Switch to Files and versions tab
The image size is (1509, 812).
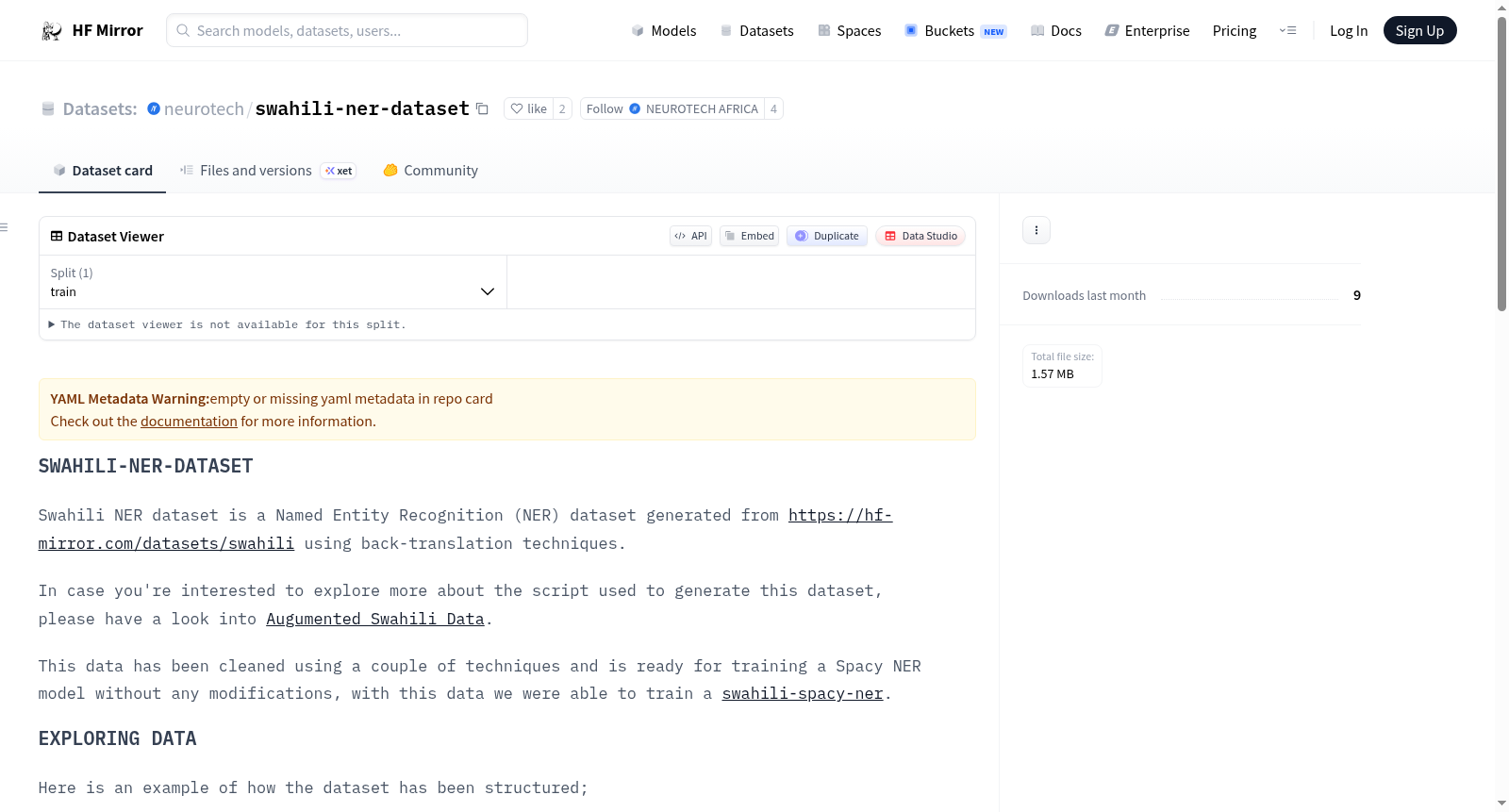pos(267,171)
